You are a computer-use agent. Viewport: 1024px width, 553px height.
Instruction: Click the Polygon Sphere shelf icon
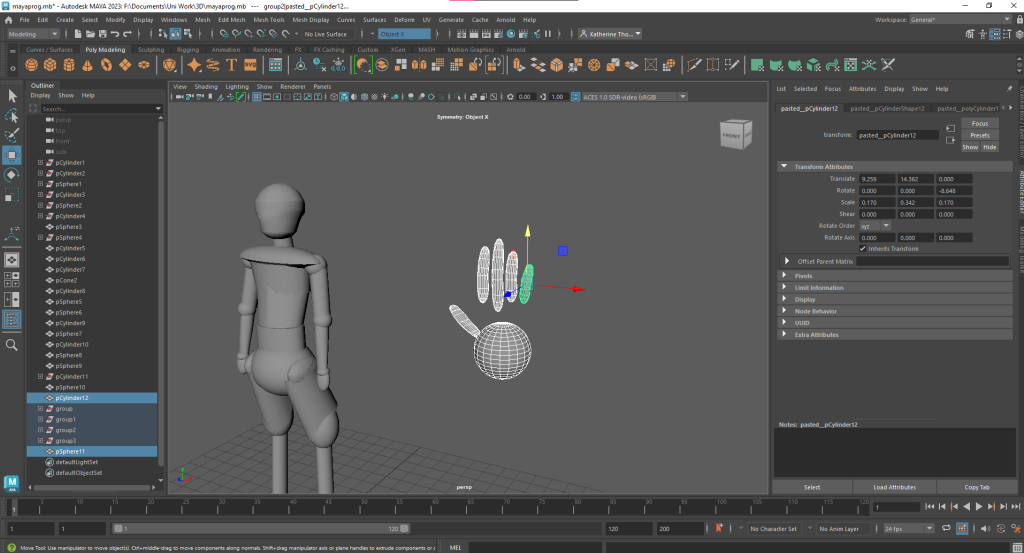click(x=32, y=65)
